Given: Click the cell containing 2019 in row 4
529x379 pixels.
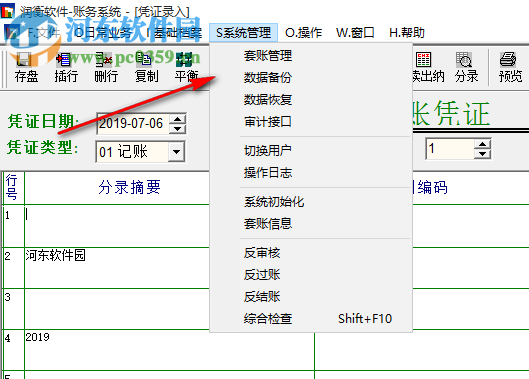Looking at the screenshot, I should (169, 350).
